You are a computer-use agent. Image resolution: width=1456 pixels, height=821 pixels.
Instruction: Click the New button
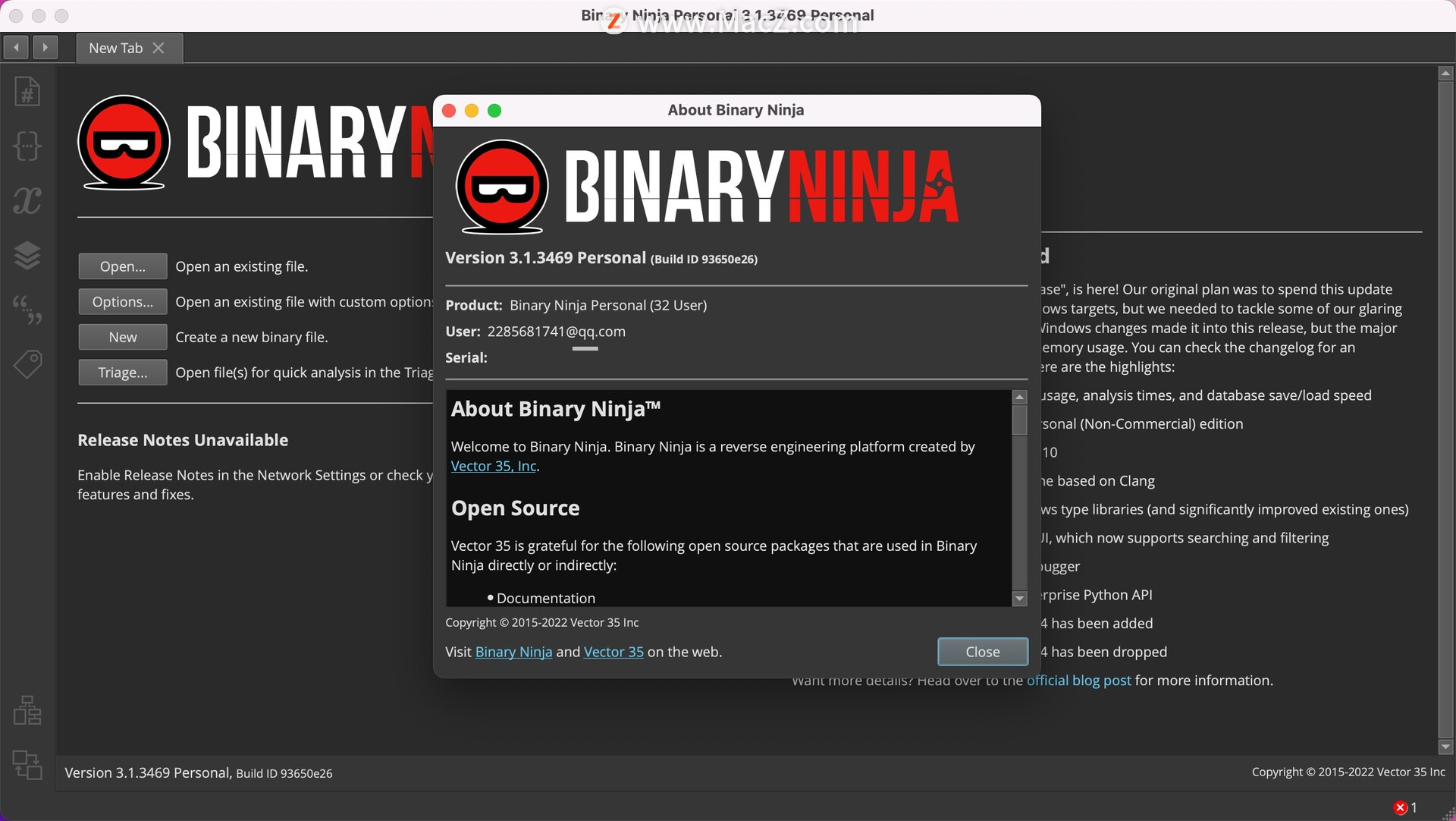(123, 337)
